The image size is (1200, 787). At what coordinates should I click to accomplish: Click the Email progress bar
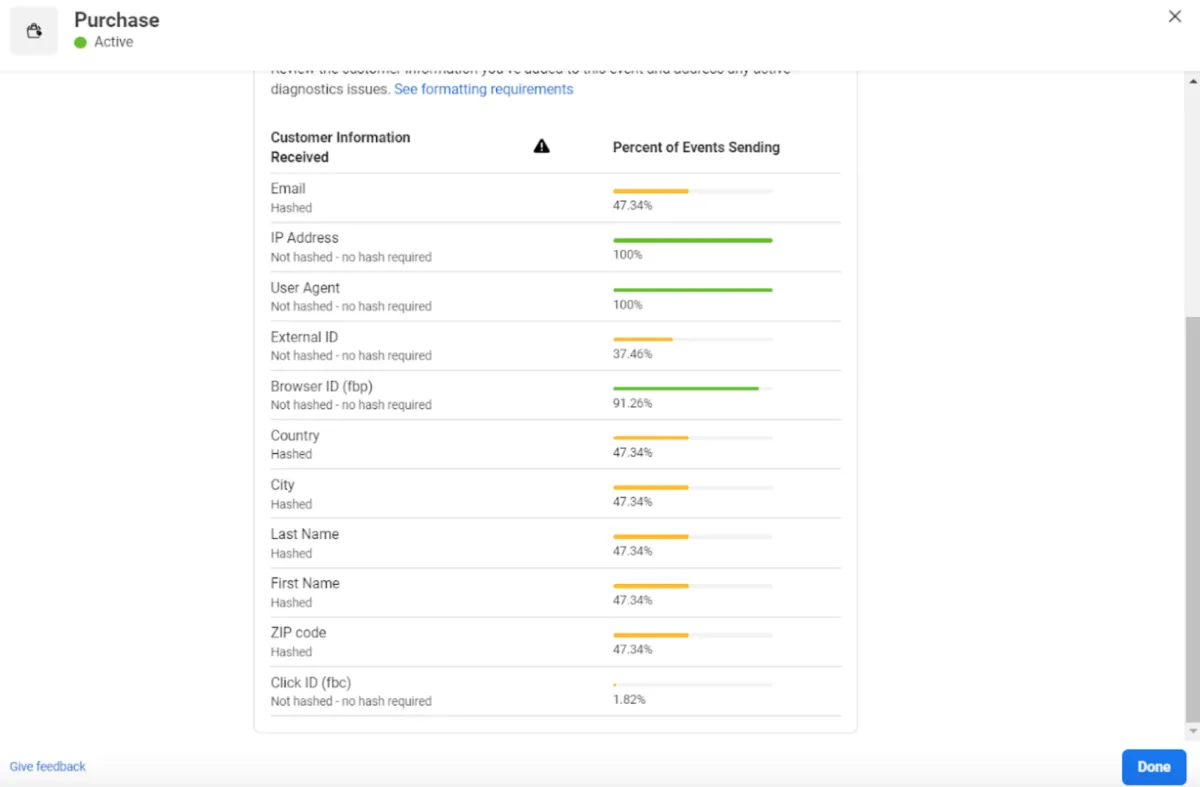click(692, 191)
